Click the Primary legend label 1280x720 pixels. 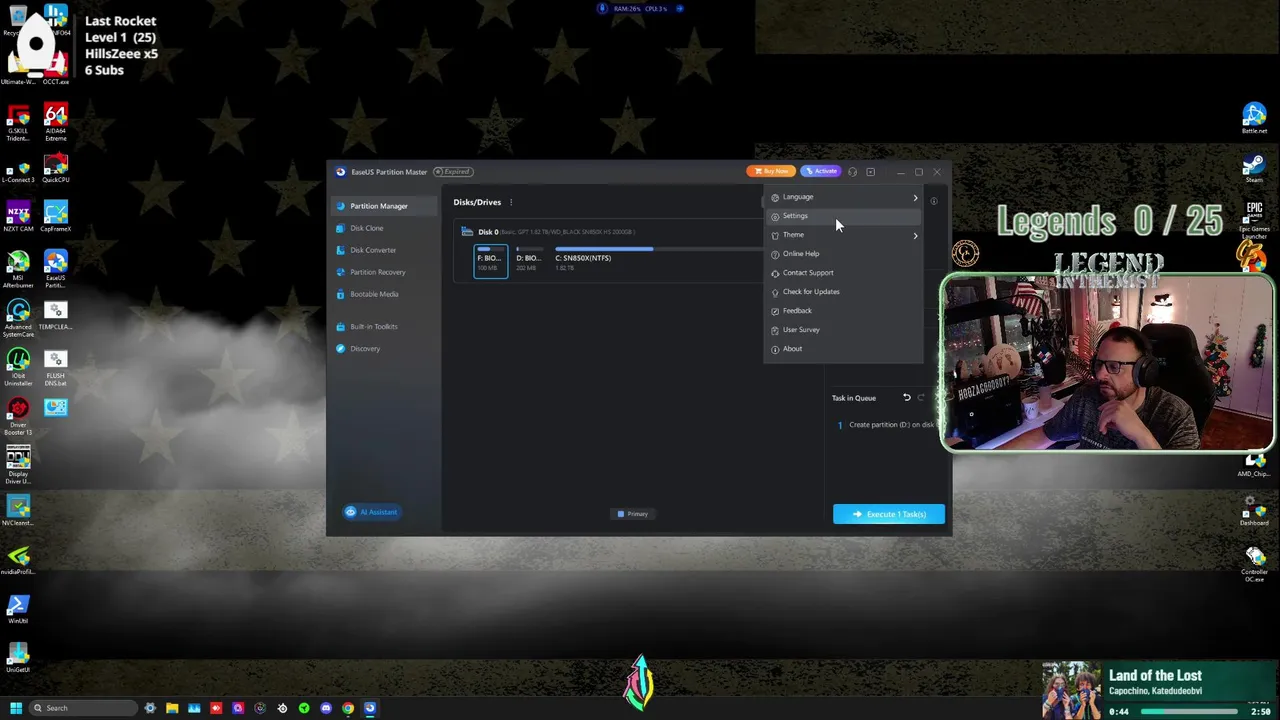(633, 514)
